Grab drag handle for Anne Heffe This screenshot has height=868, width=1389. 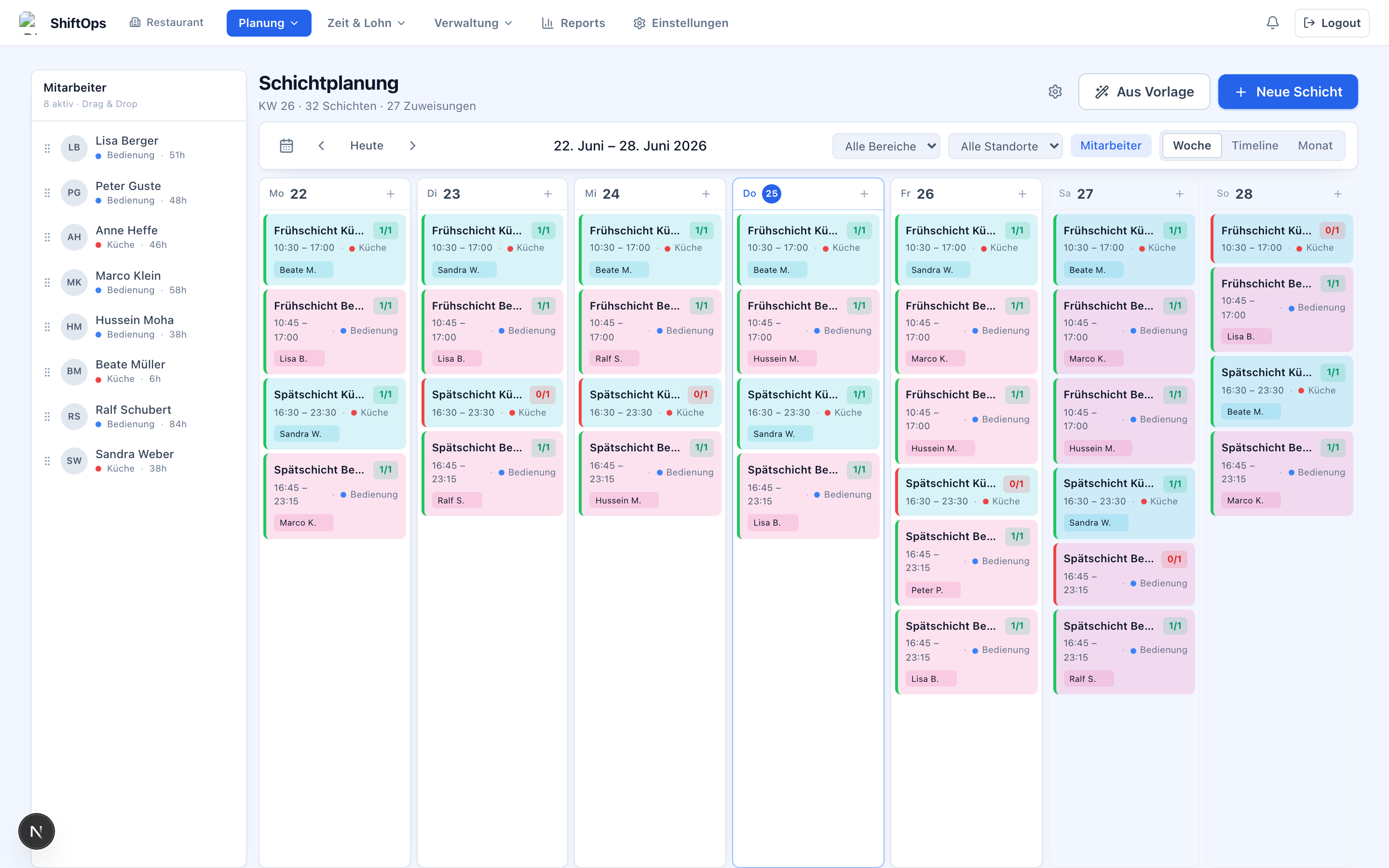pyautogui.click(x=47, y=237)
